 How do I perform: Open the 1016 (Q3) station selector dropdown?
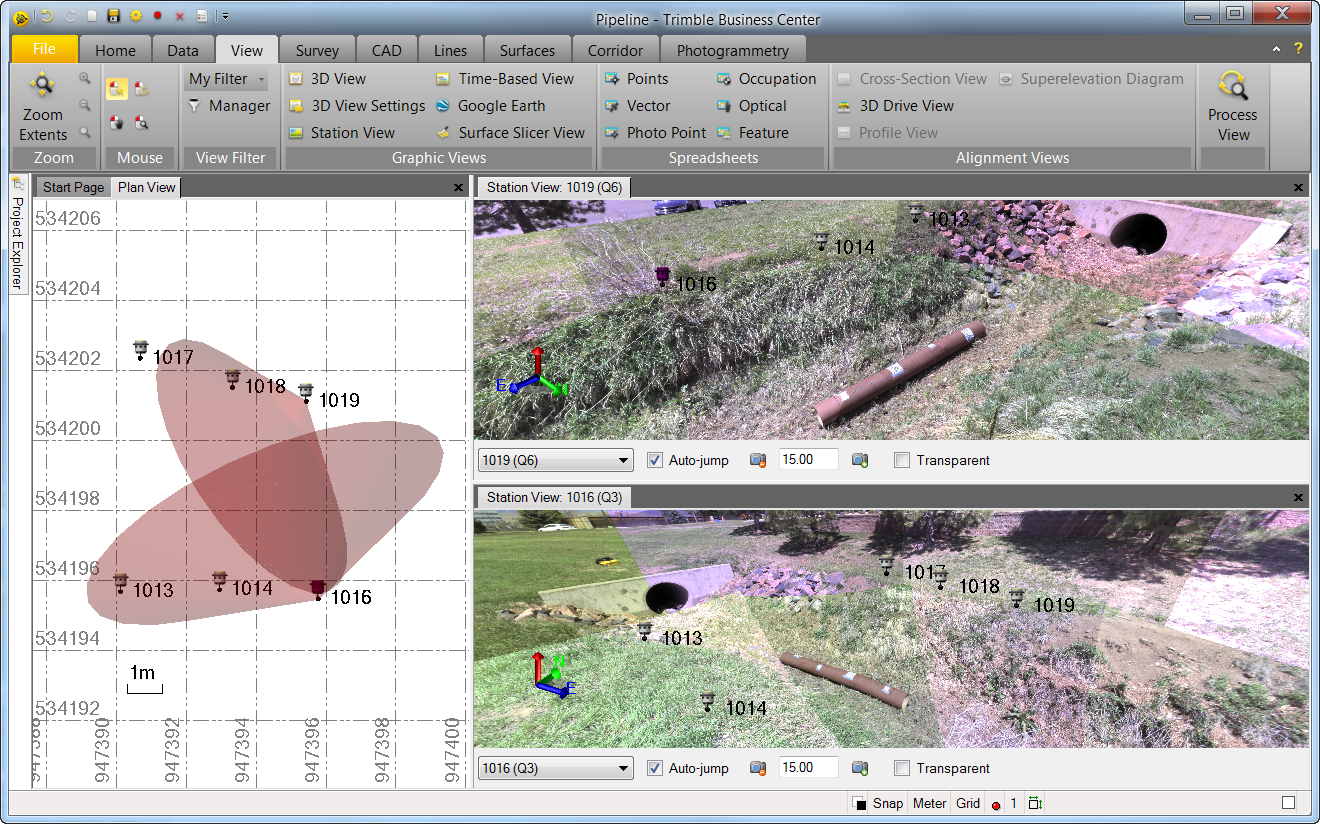tap(624, 769)
